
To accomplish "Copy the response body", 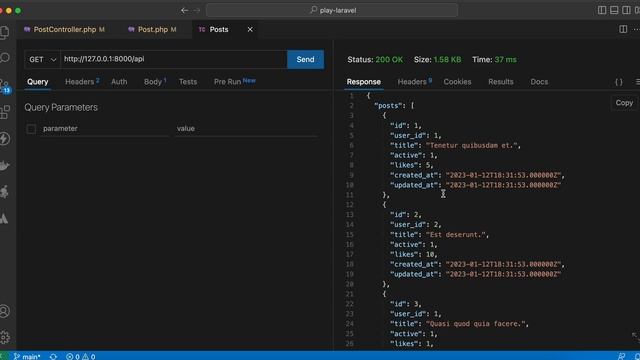I will [624, 103].
